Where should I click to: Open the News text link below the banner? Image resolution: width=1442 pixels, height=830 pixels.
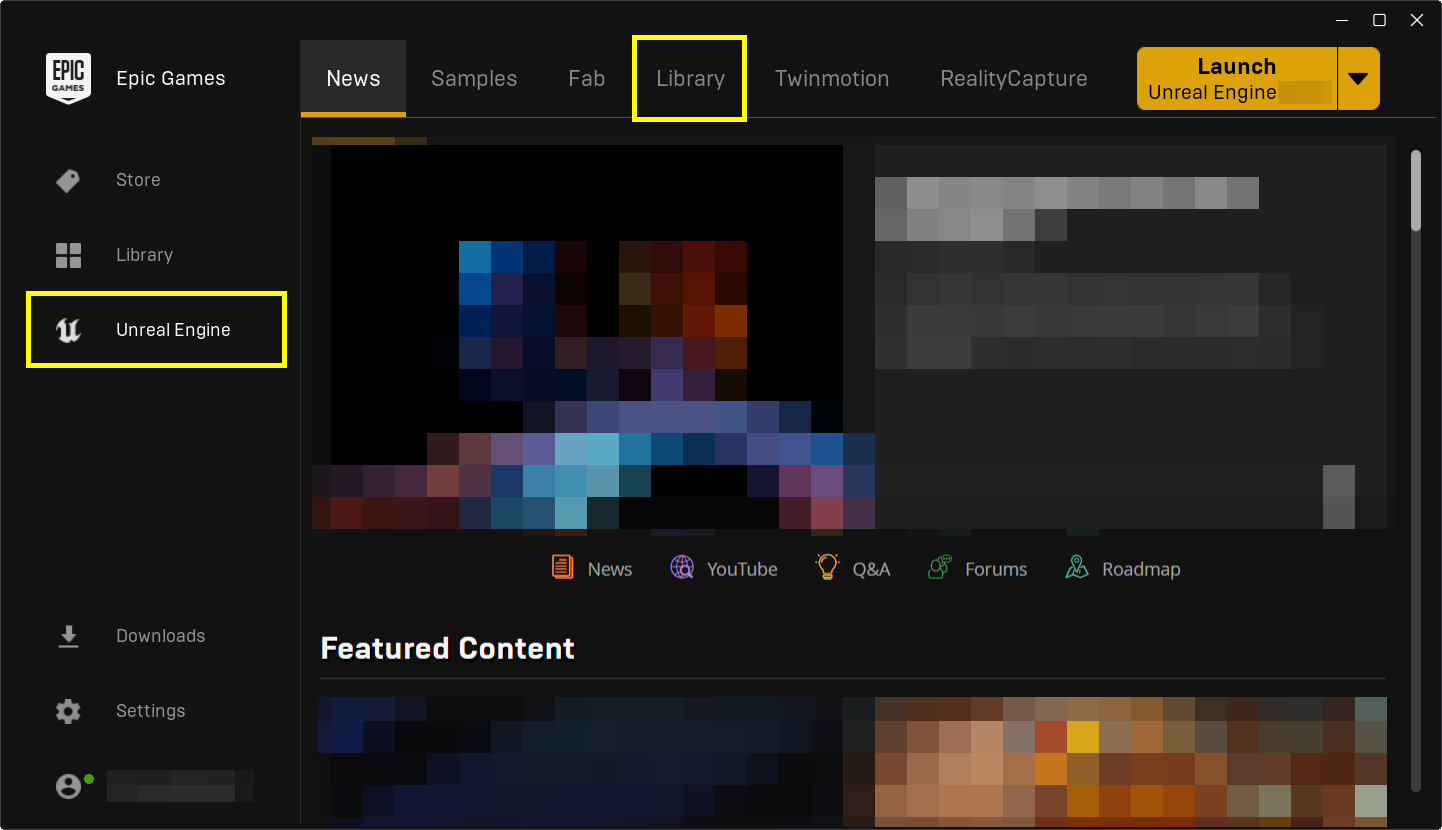[610, 569]
